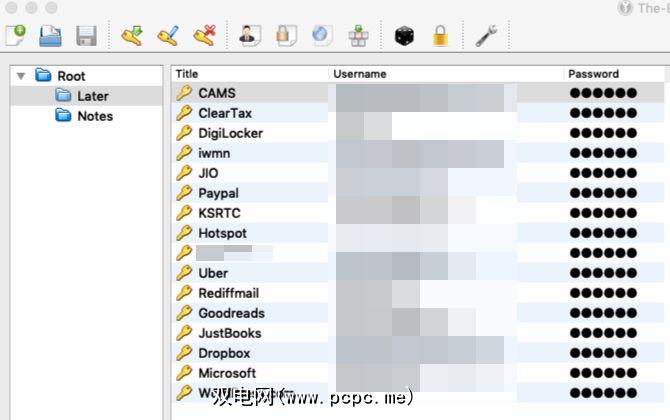Click the gift box toolbar icon
Screen dimensions: 670x420
(358, 35)
